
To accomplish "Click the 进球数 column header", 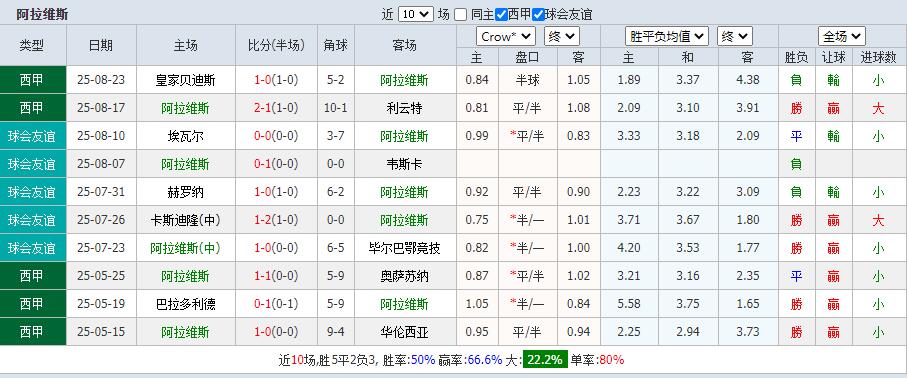I will tap(878, 57).
